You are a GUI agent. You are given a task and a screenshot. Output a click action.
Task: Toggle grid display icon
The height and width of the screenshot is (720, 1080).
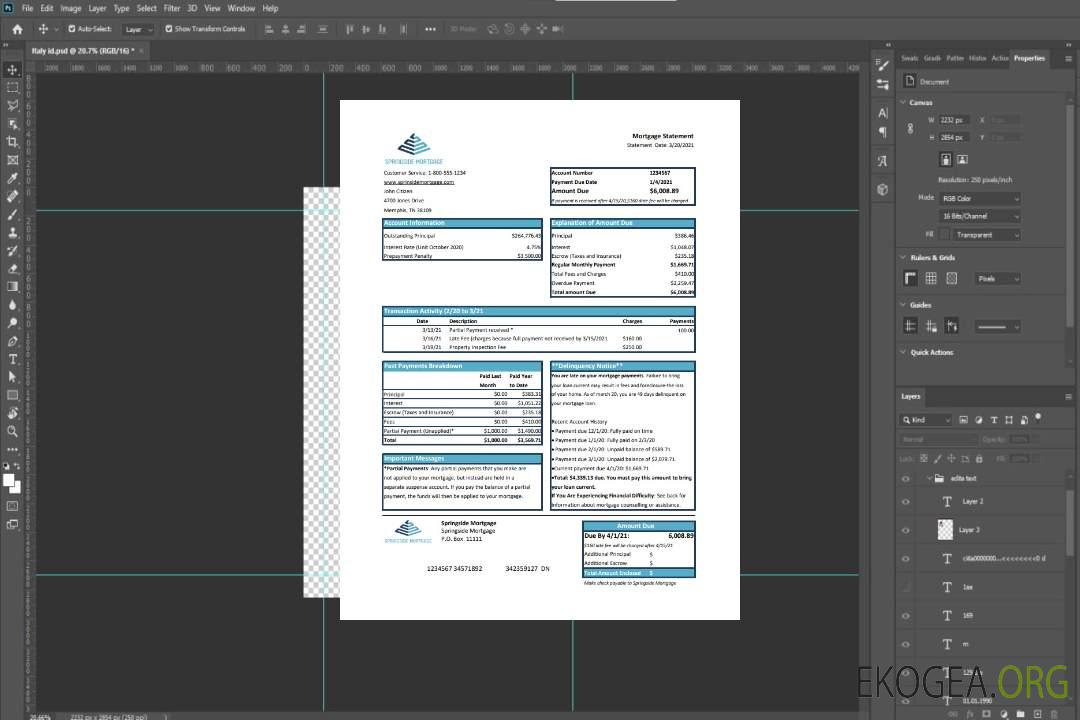(931, 278)
